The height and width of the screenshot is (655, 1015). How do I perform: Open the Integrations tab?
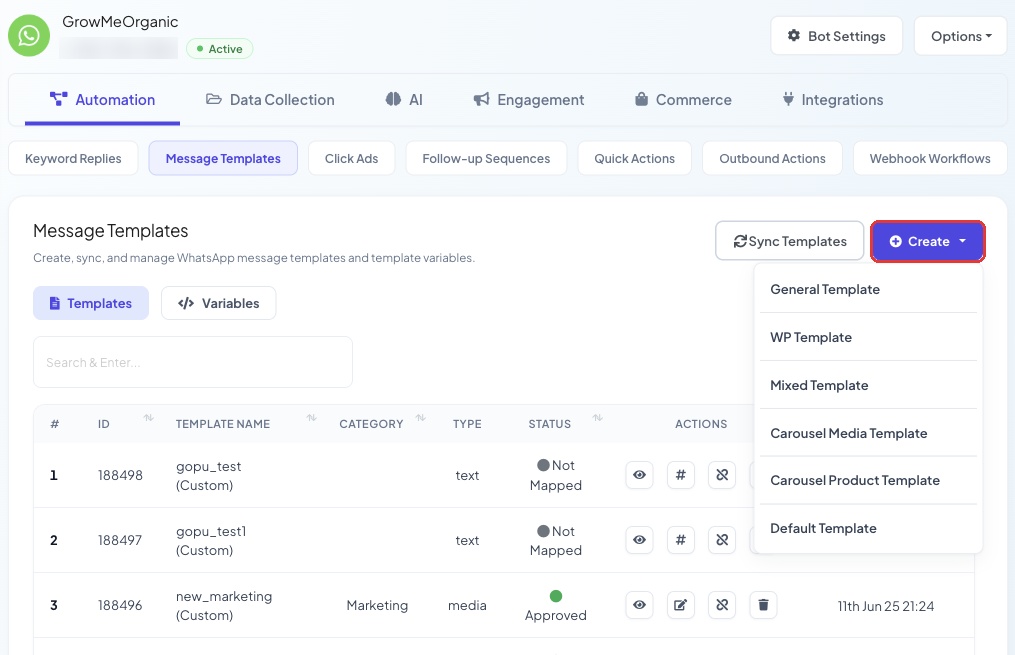(x=832, y=100)
